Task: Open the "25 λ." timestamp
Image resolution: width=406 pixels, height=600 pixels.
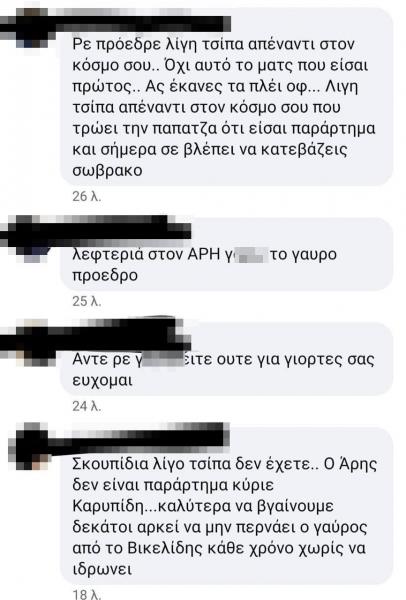Action: tap(86, 301)
